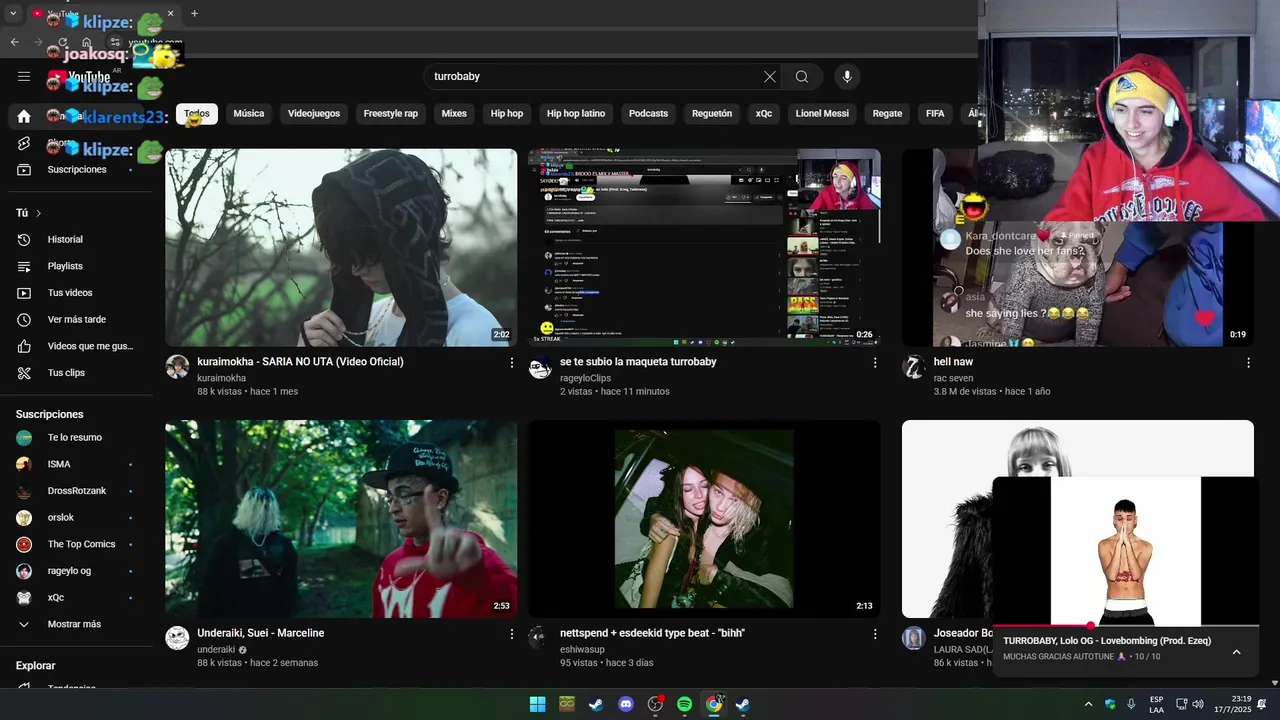
Task: Click eshiwasup channel name
Action: (582, 650)
